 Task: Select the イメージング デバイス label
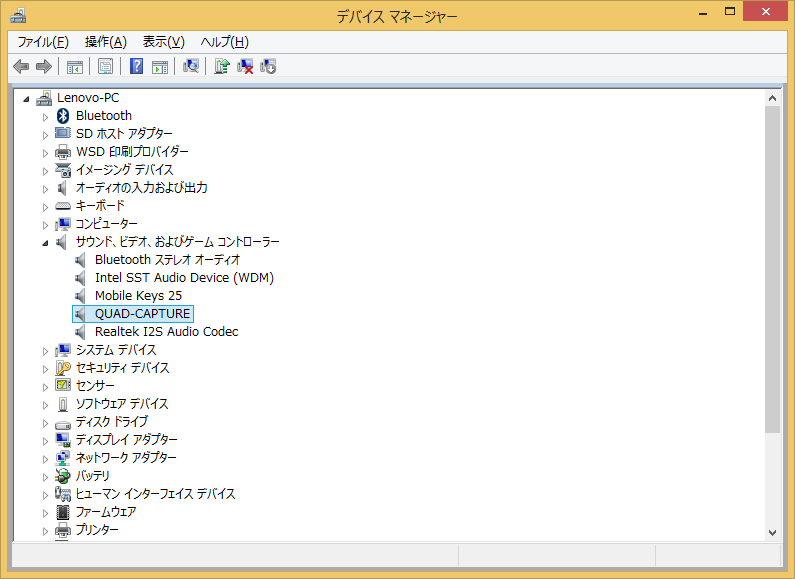click(125, 170)
